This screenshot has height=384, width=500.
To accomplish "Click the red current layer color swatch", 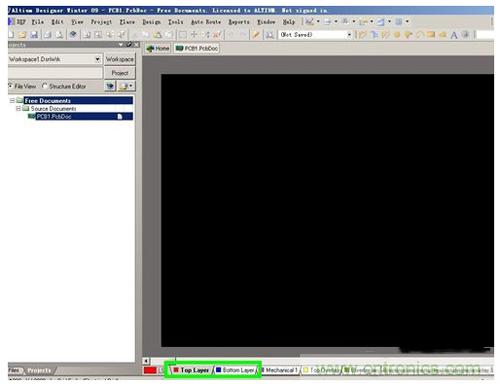I will point(150,370).
